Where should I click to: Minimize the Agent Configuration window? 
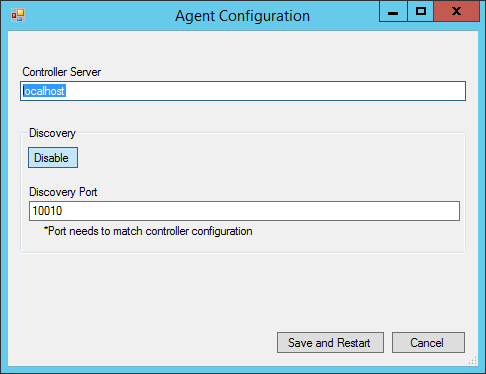pyautogui.click(x=393, y=12)
